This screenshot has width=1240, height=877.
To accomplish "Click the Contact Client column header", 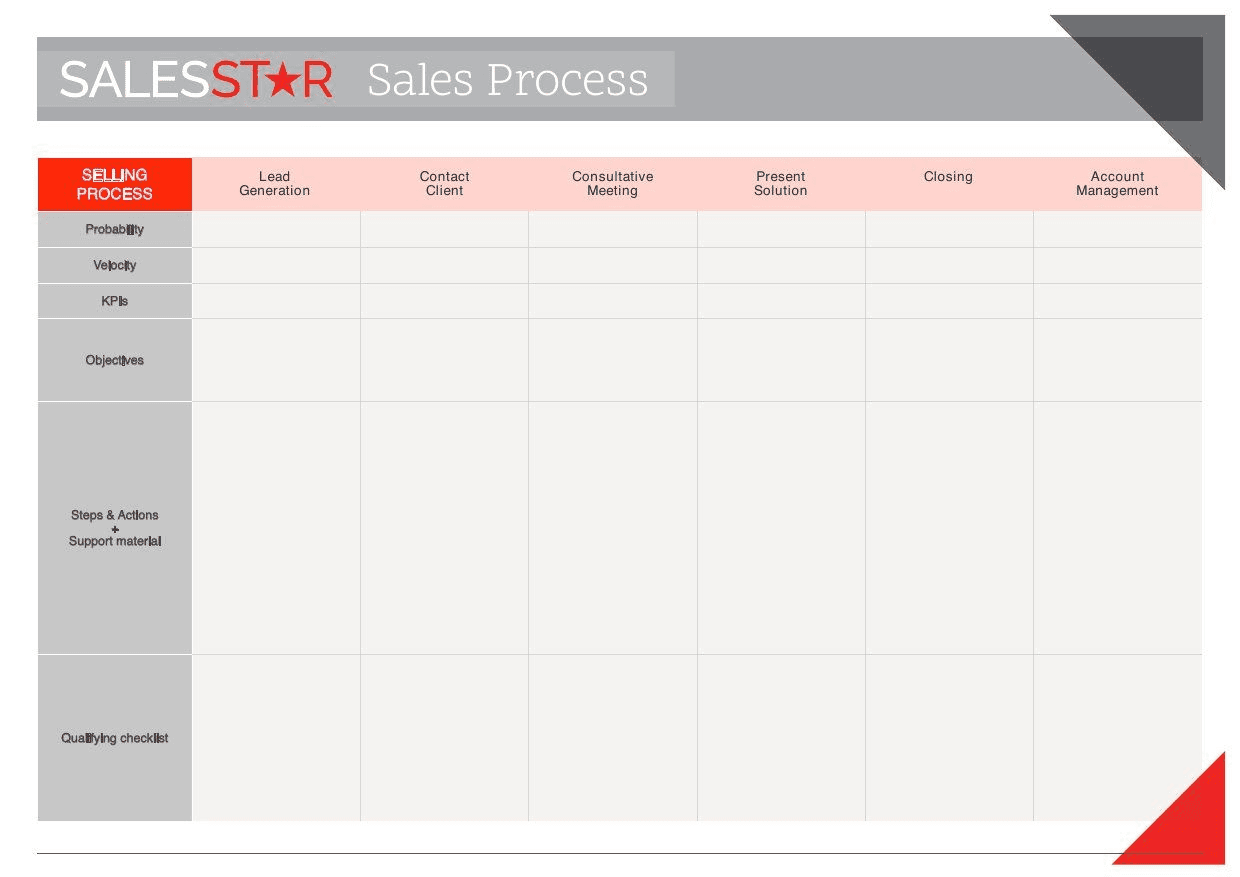I will [444, 184].
